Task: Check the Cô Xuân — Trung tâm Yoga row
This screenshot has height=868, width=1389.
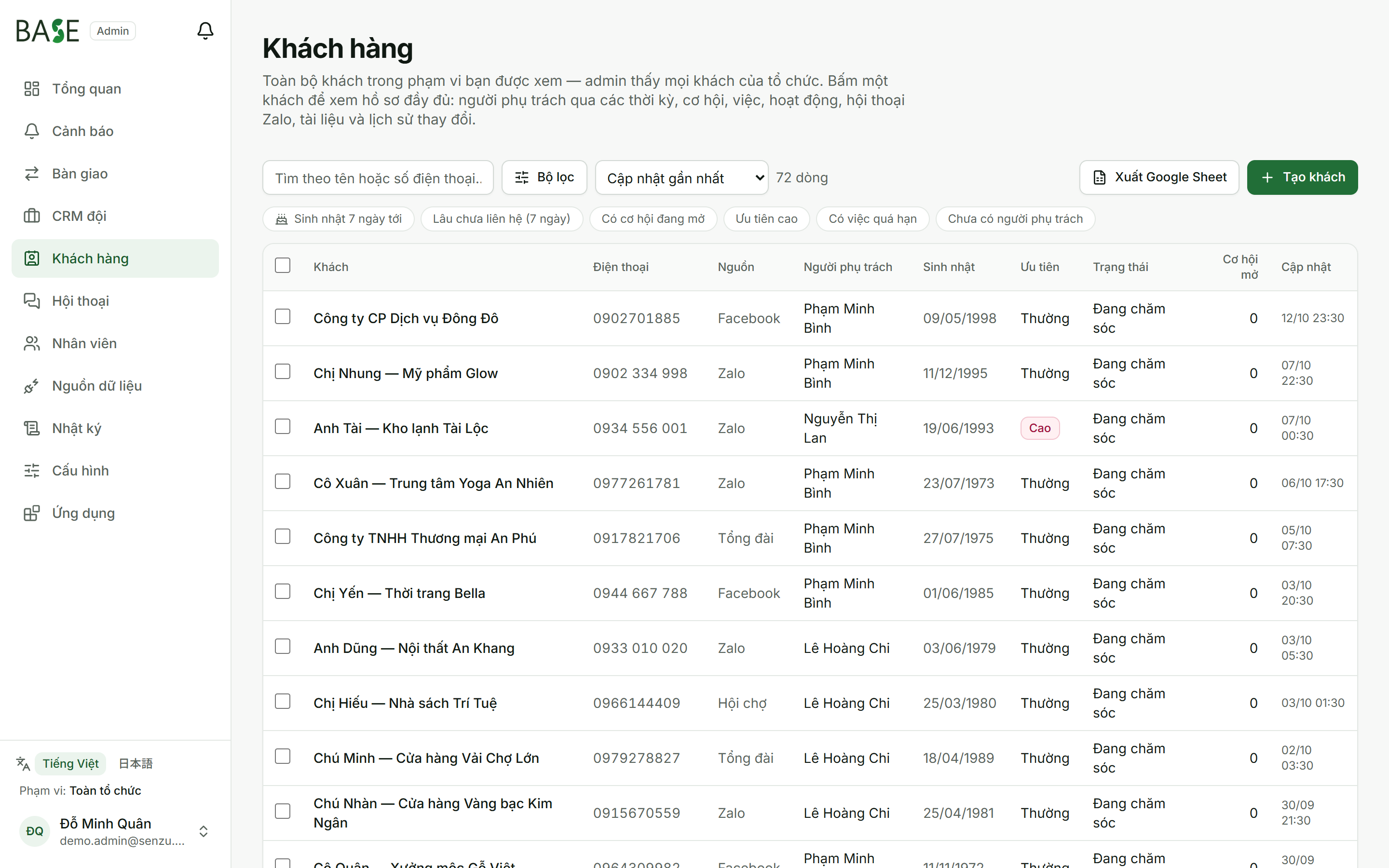Action: point(283,482)
